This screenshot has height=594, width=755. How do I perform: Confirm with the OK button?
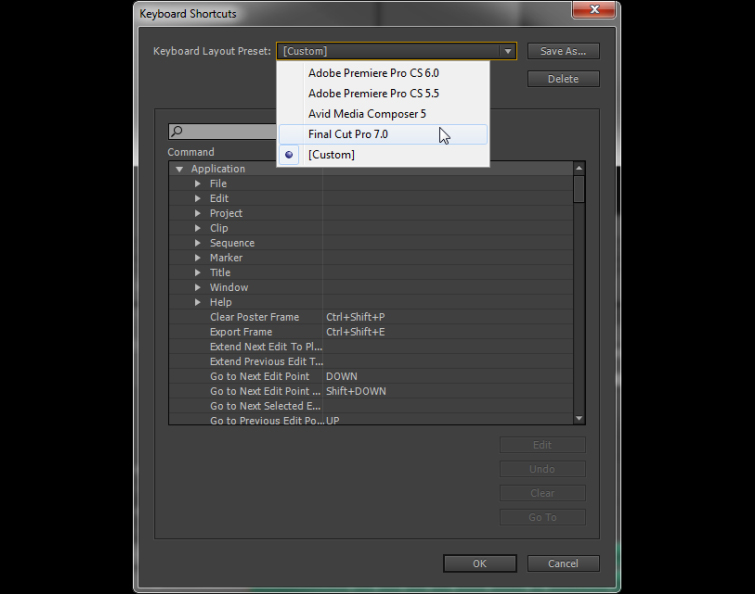(480, 564)
